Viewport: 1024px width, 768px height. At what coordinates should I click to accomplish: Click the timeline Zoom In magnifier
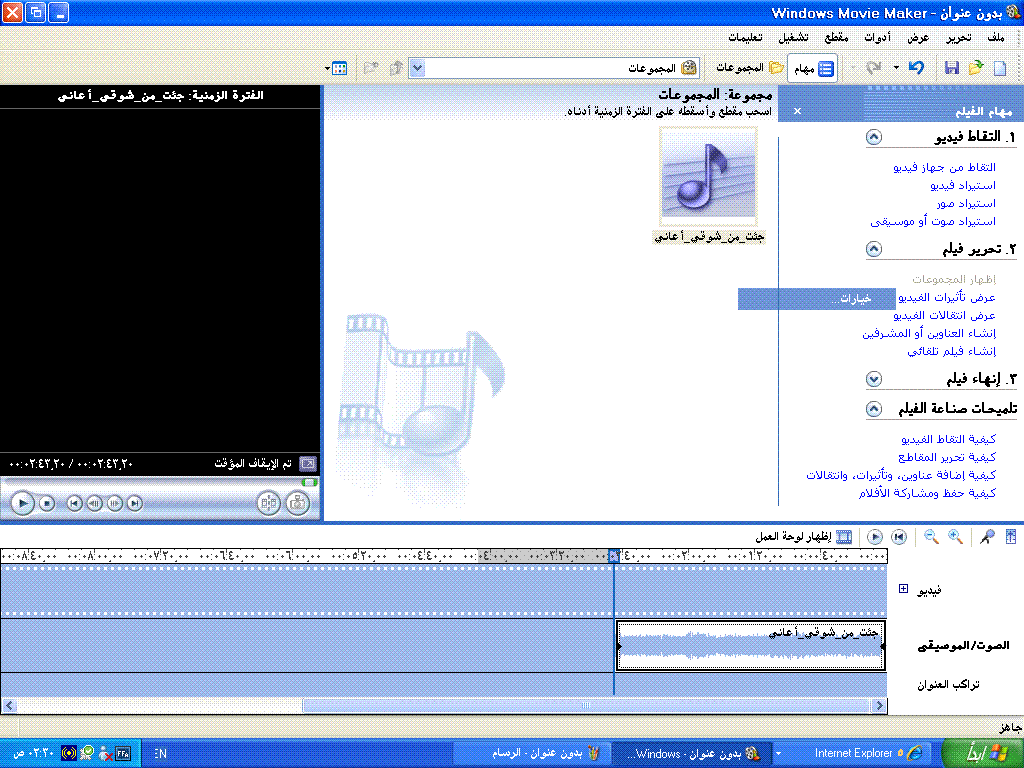pyautogui.click(x=955, y=537)
